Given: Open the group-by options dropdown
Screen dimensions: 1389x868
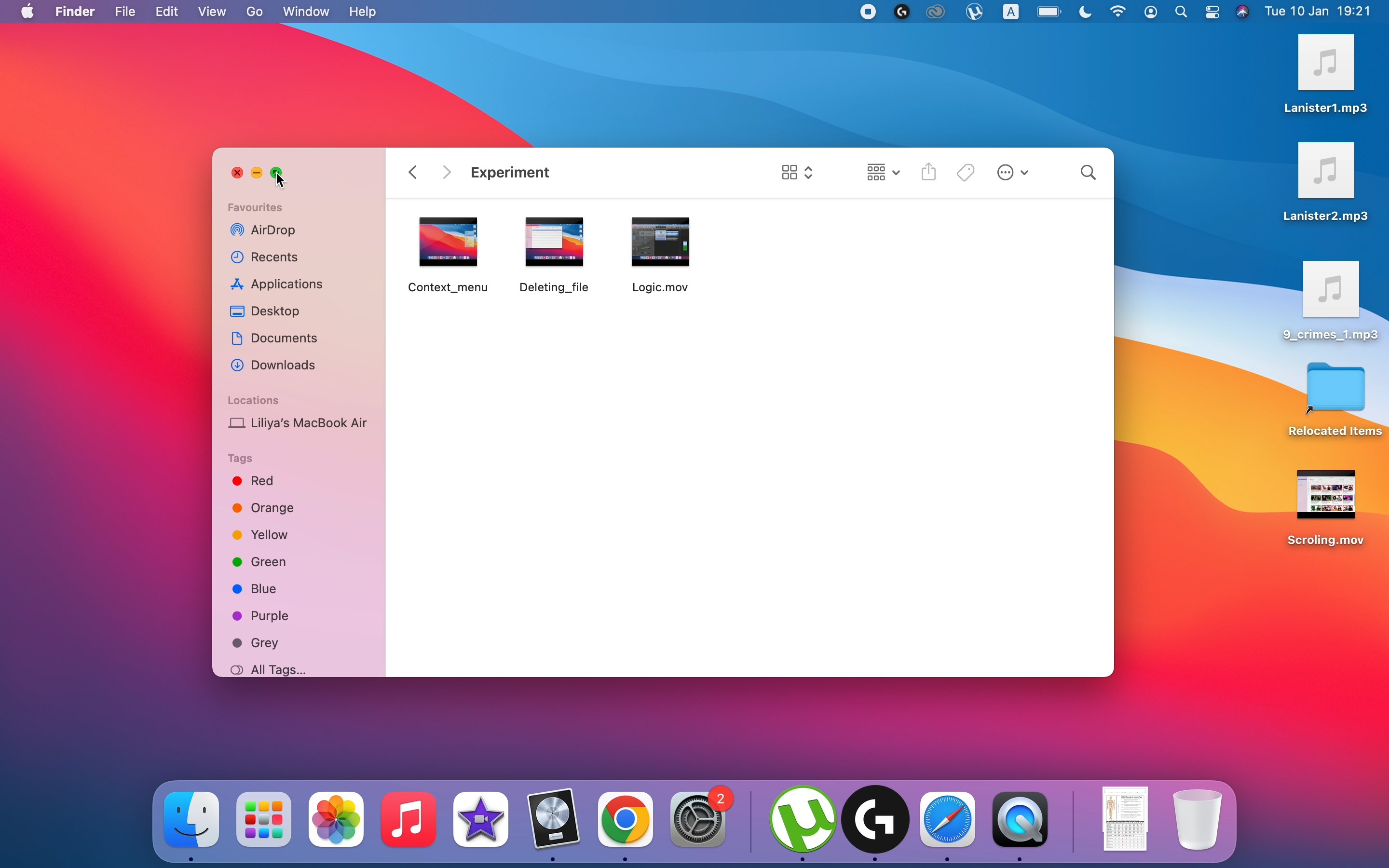Looking at the screenshot, I should tap(883, 173).
